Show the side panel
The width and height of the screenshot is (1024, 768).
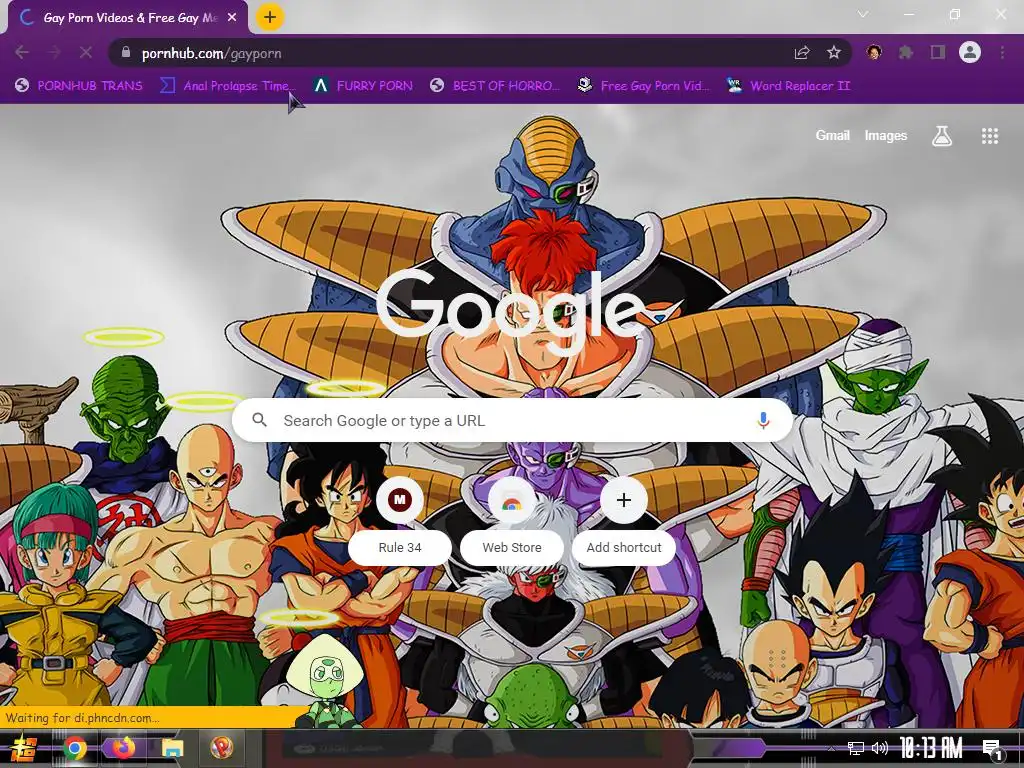[x=938, y=52]
